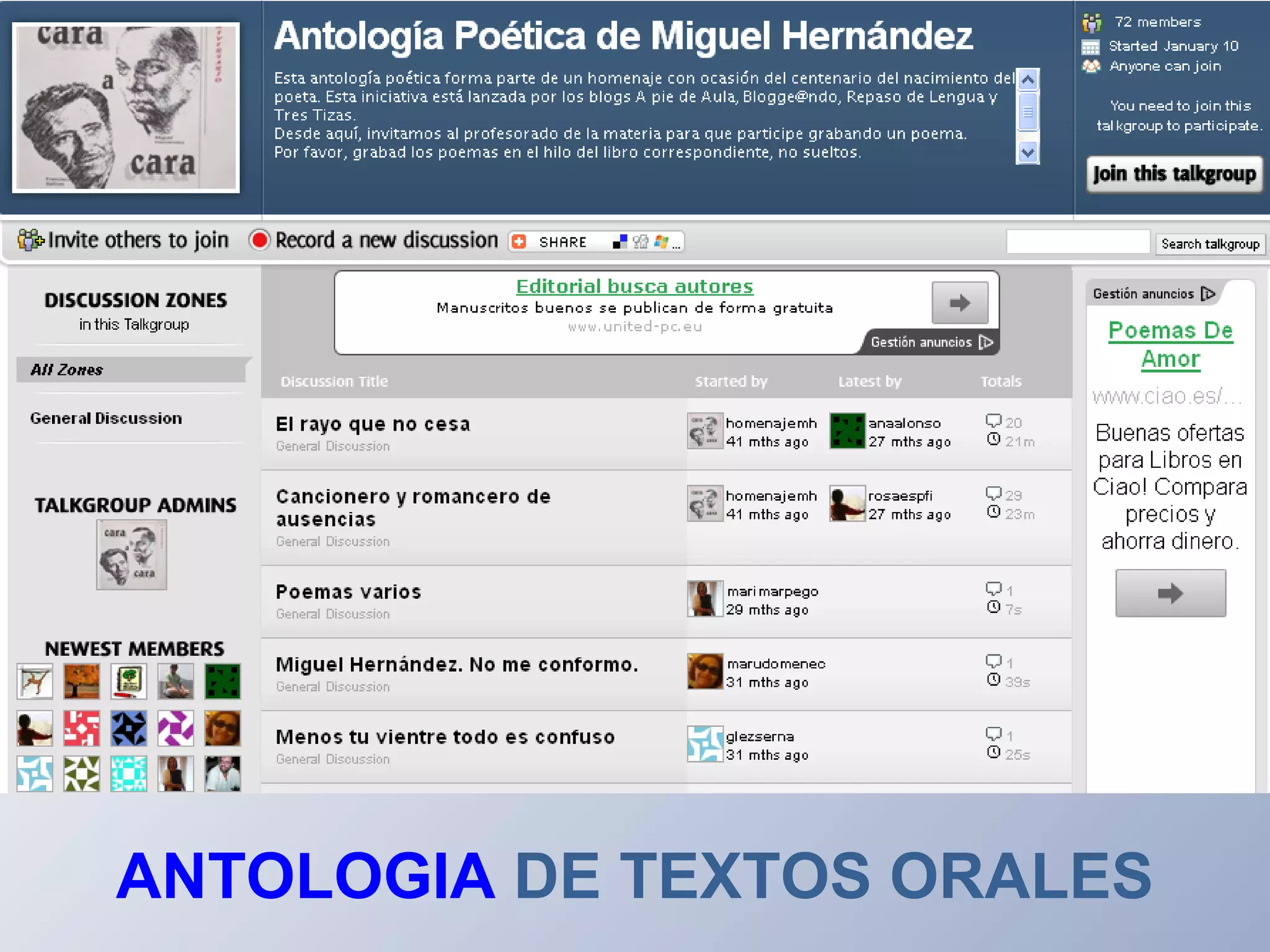Click the marimarpego avatar
The width and height of the screenshot is (1270, 952).
coord(705,599)
